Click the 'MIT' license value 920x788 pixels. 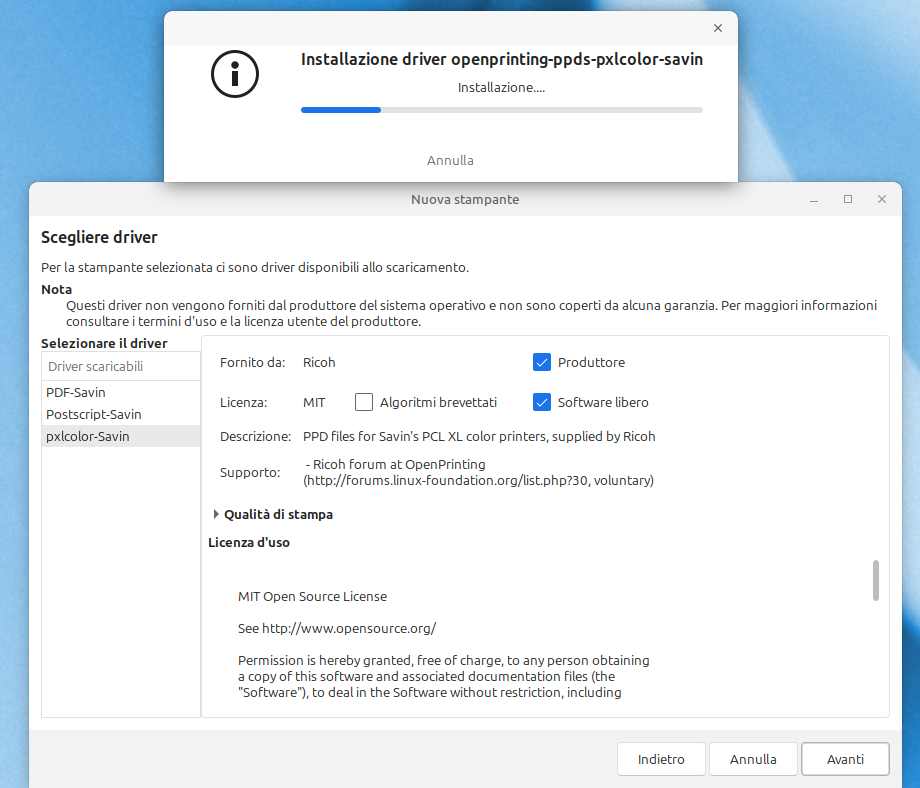click(x=314, y=403)
